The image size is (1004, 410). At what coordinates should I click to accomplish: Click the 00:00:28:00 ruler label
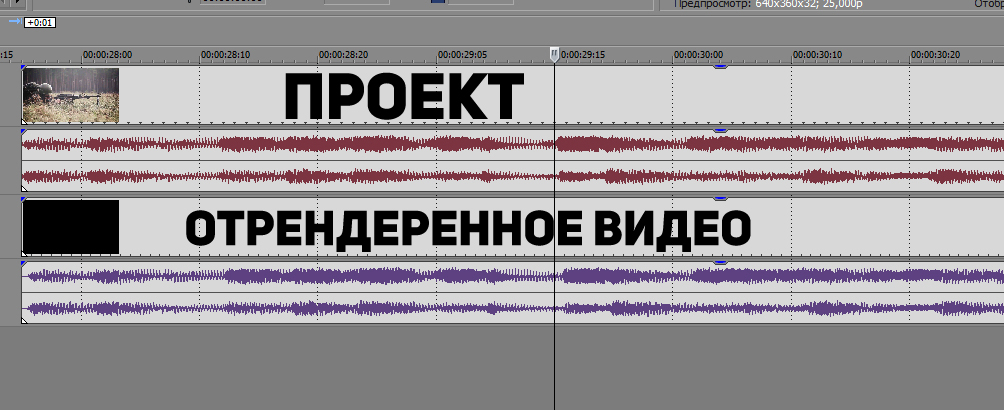(x=108, y=55)
